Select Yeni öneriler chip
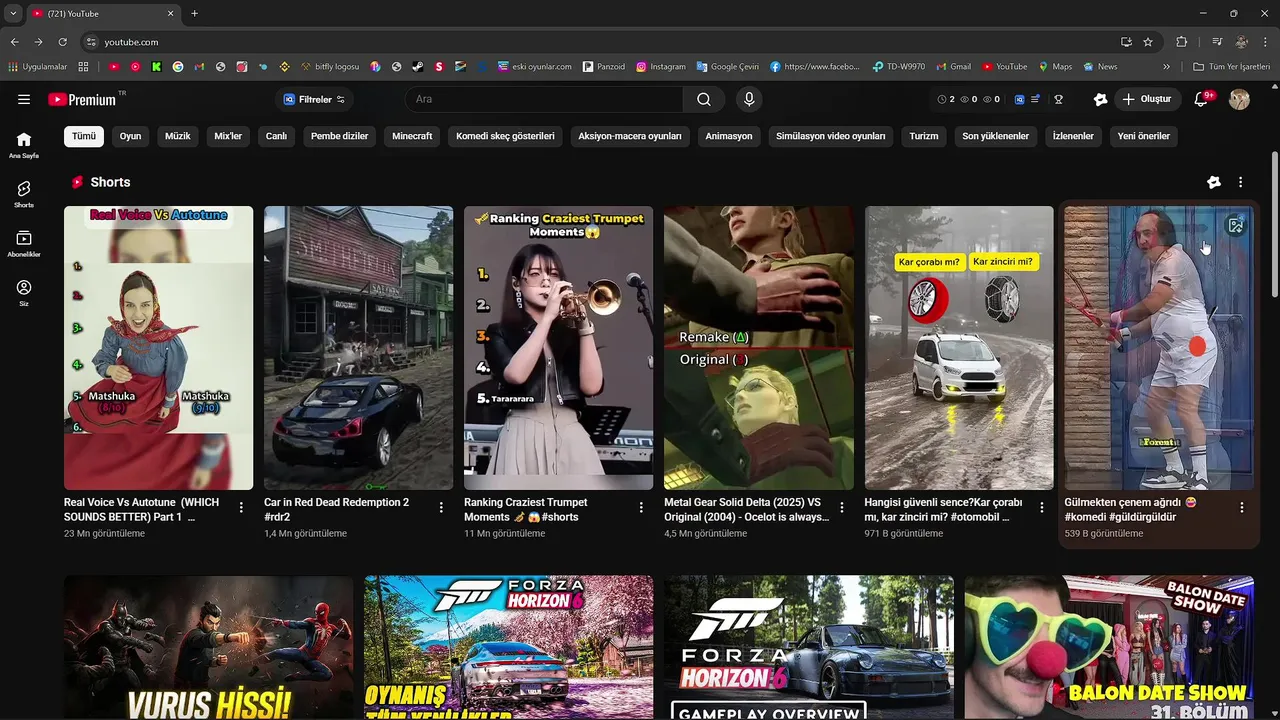Viewport: 1280px width, 720px height. pyautogui.click(x=1143, y=136)
